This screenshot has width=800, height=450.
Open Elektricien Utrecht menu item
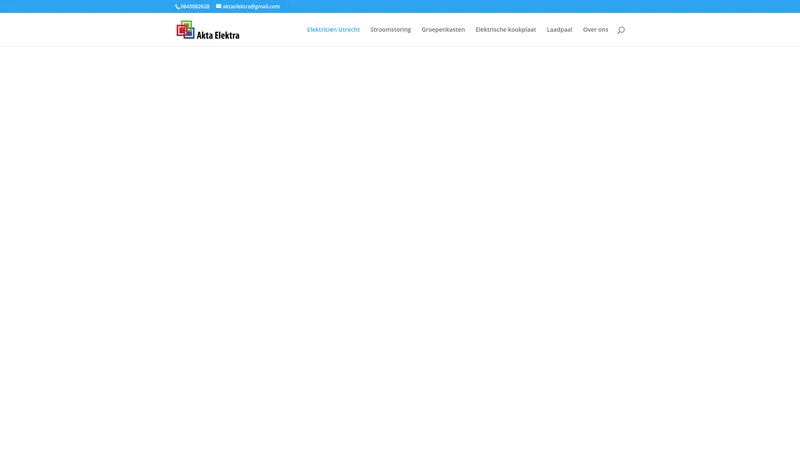tap(333, 30)
